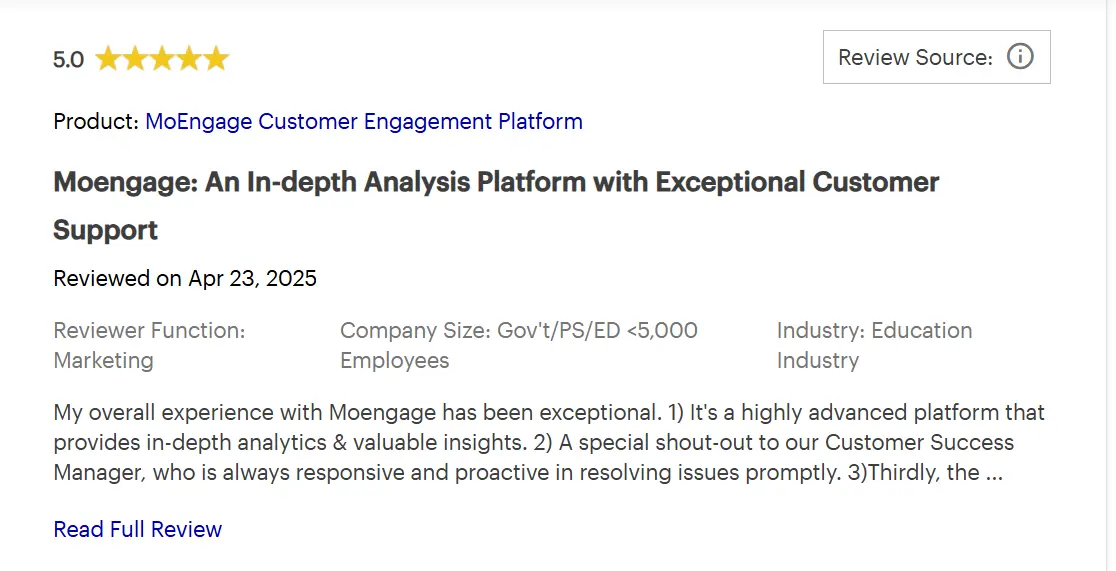Click the Product: label before the link
1116x571 pixels.
(x=96, y=122)
